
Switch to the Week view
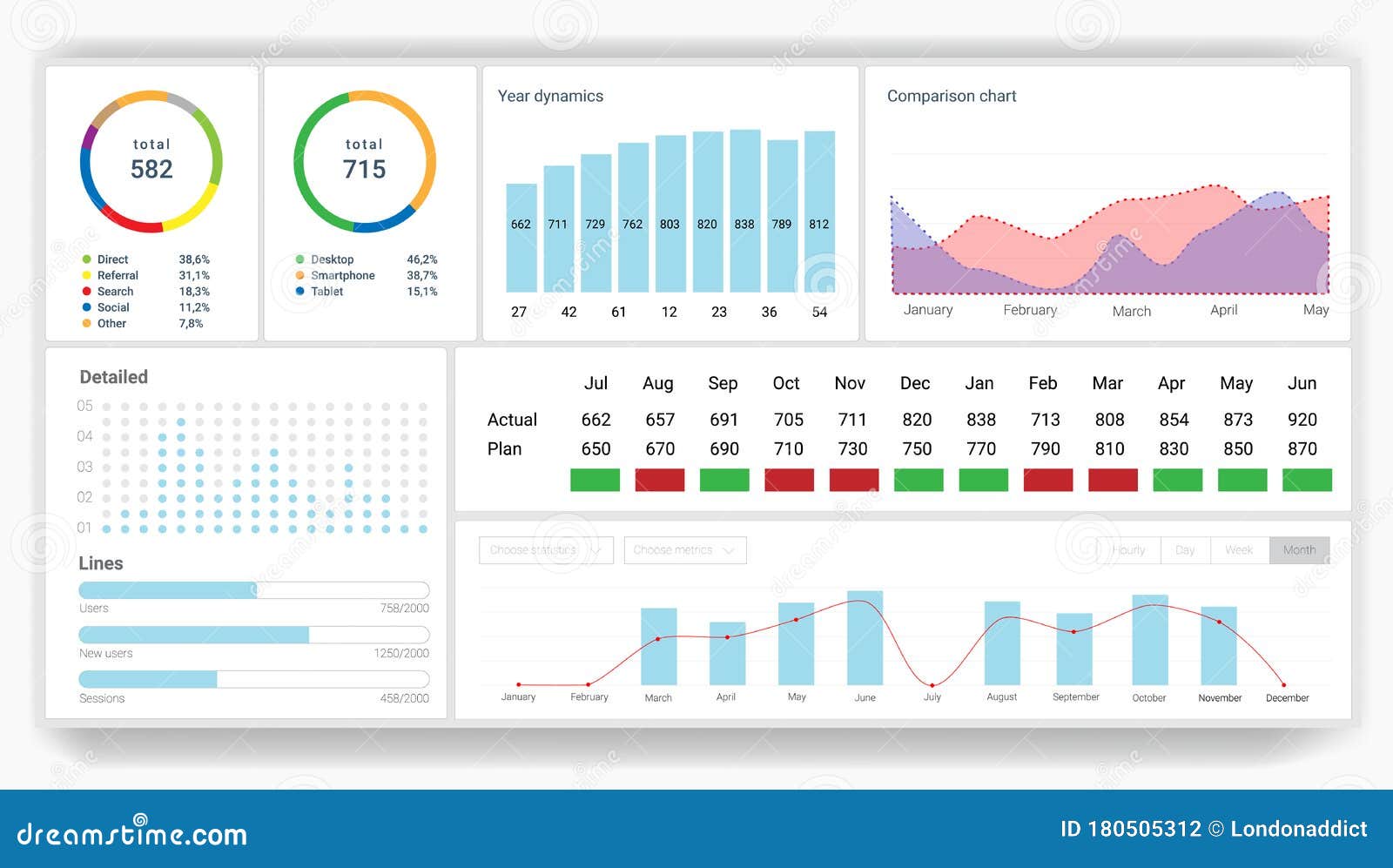(x=1240, y=549)
